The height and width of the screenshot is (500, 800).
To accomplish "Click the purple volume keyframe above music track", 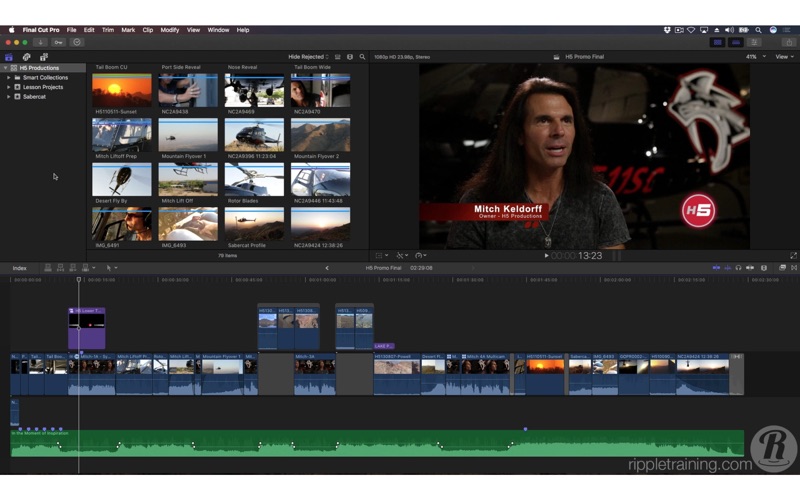I will [526, 429].
